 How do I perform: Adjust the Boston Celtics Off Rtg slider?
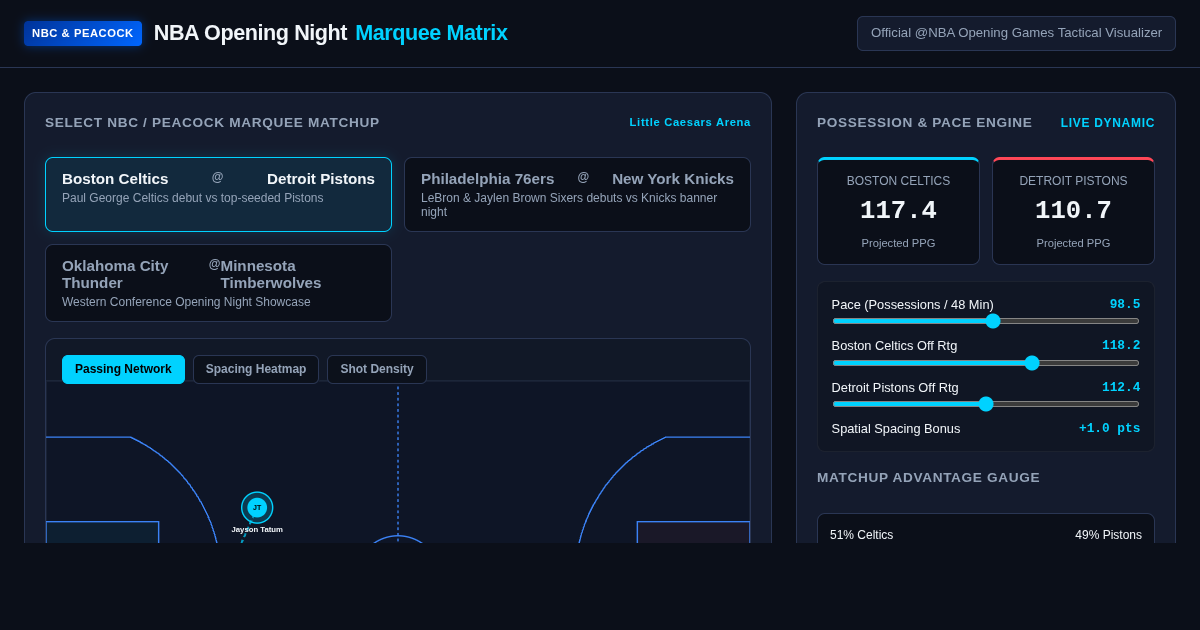pyautogui.click(x=986, y=363)
